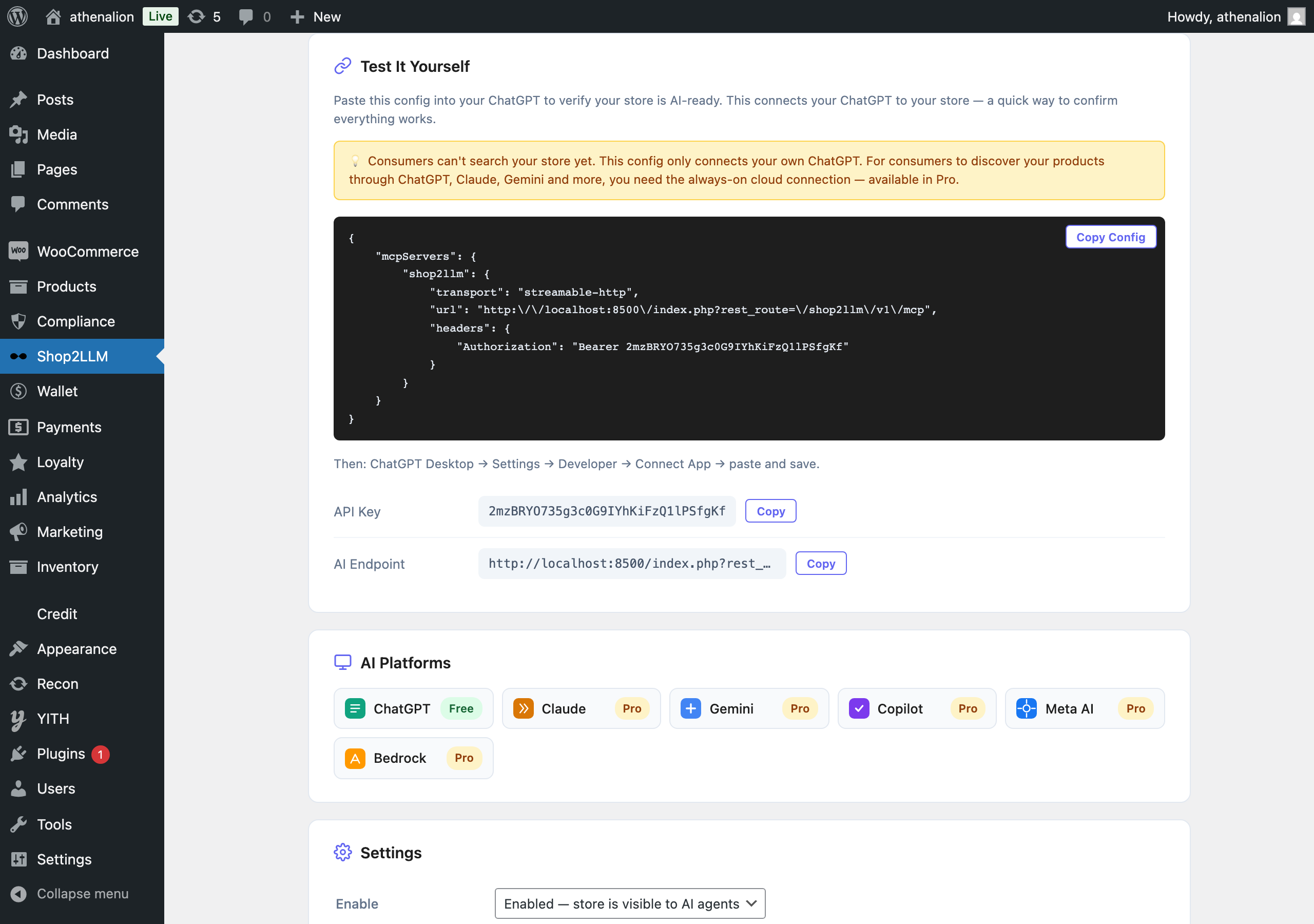The width and height of the screenshot is (1314, 924).
Task: Click the "transport": "streamable-http" line
Action: click(x=533, y=292)
